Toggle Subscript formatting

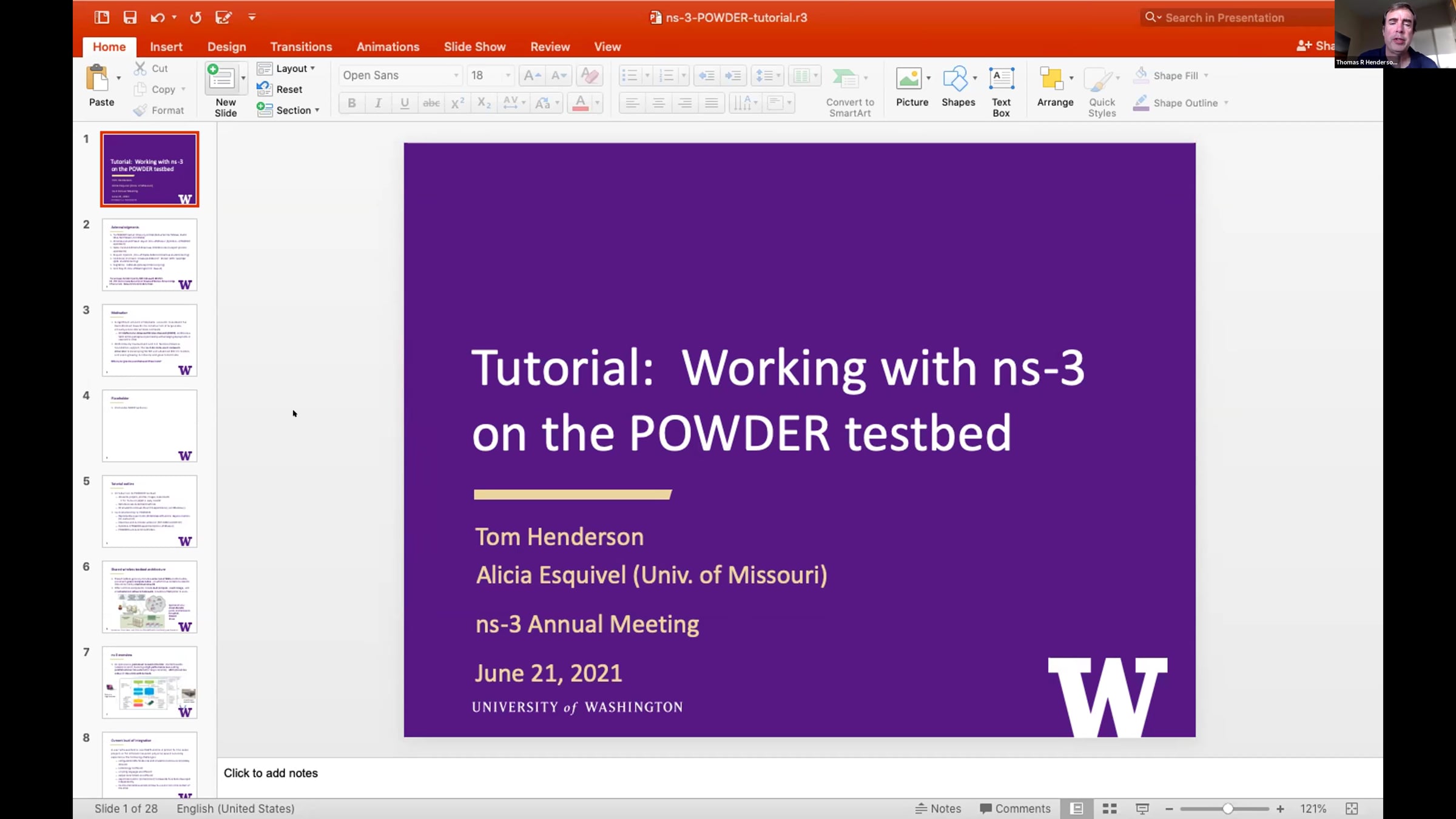[x=484, y=103]
